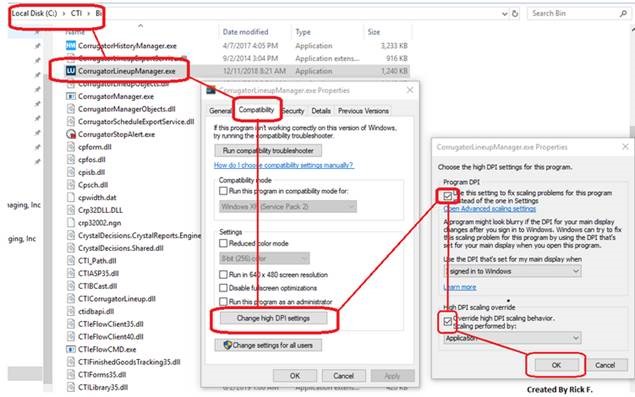Check Run this program as an administrator

(x=223, y=302)
